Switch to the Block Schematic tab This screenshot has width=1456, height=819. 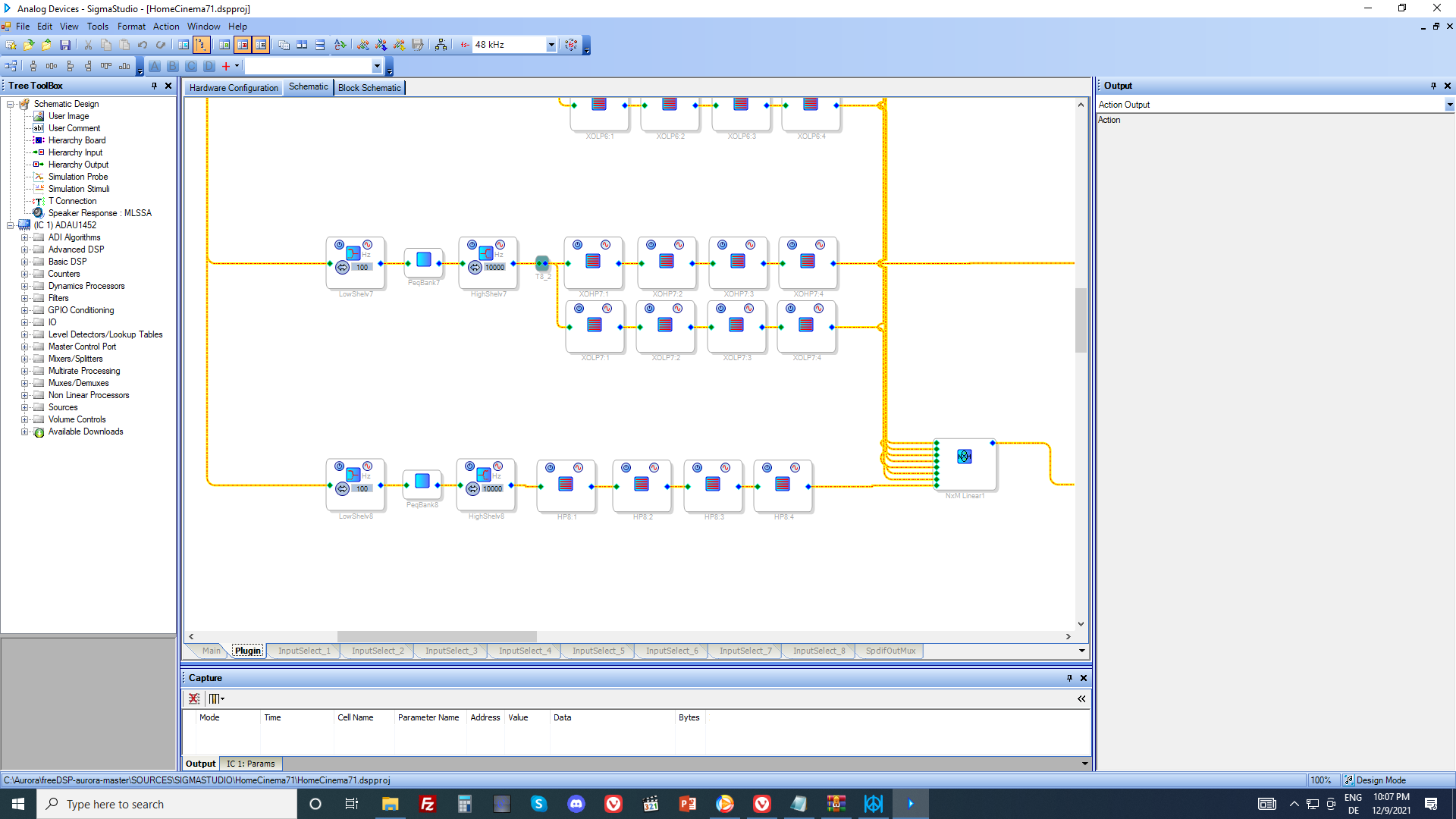[369, 88]
